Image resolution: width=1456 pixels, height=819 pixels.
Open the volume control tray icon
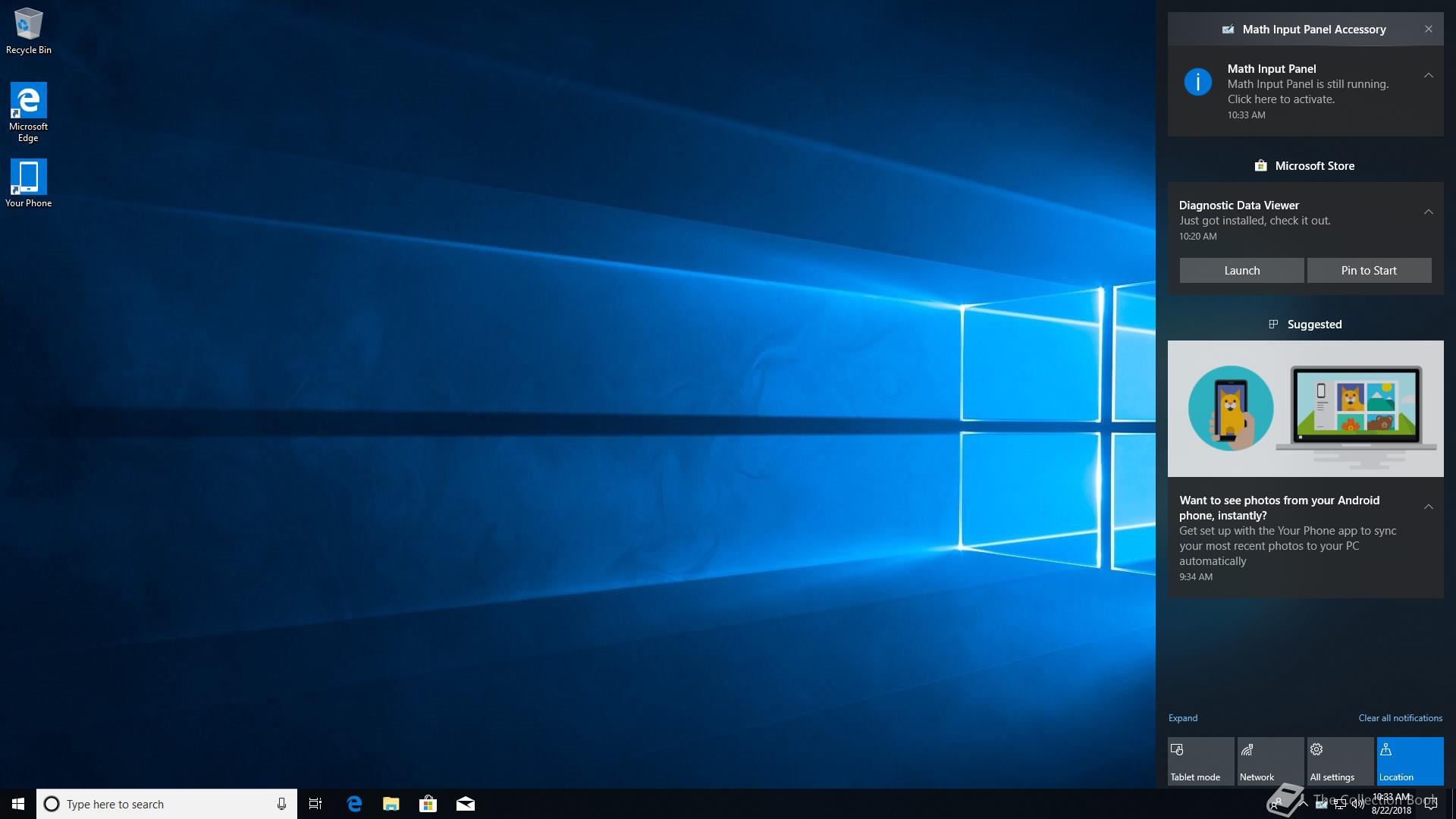(1357, 804)
